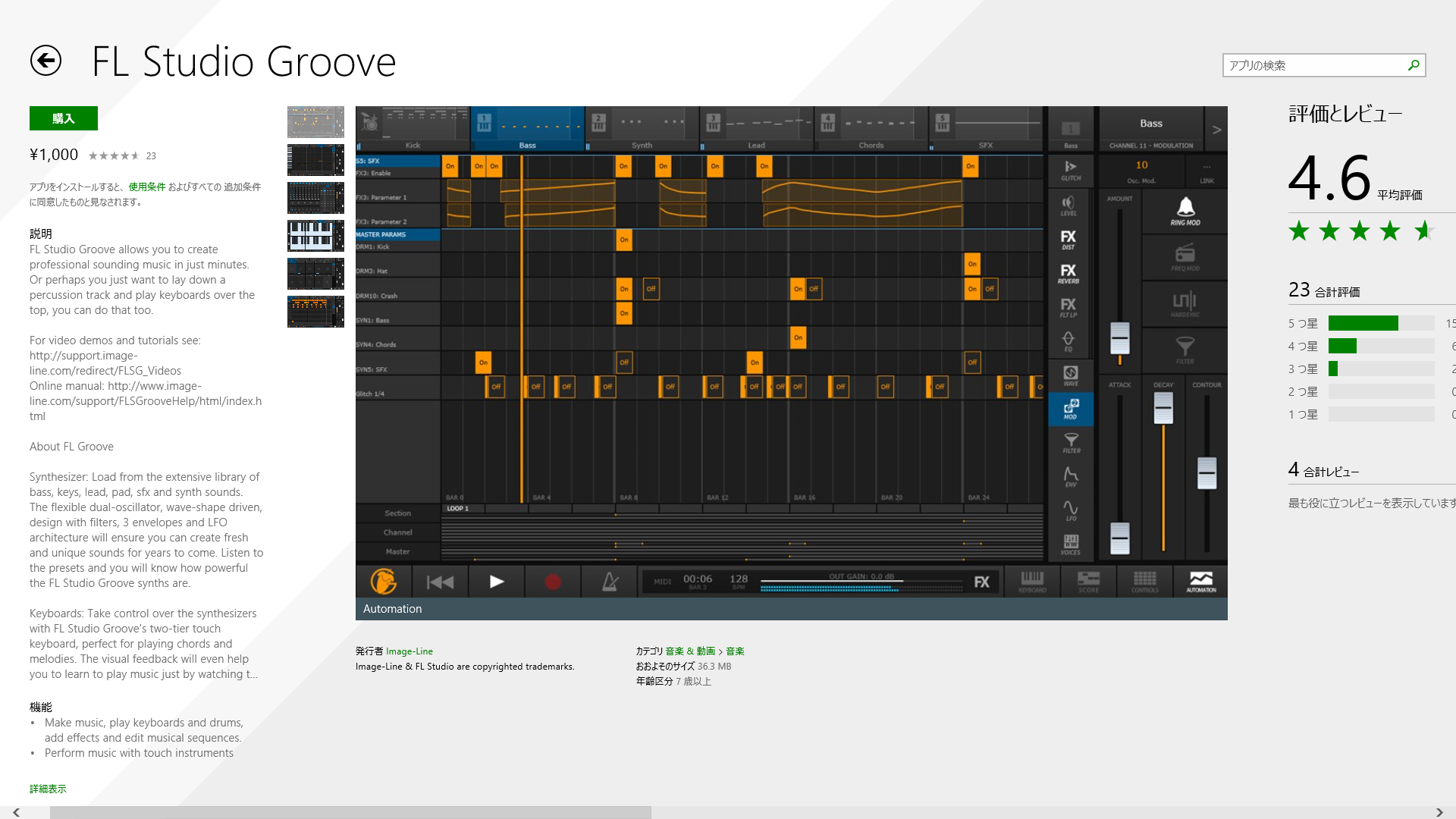Click the 128 BPM tempo display
Viewport: 1456px width, 819px height.
[739, 582]
